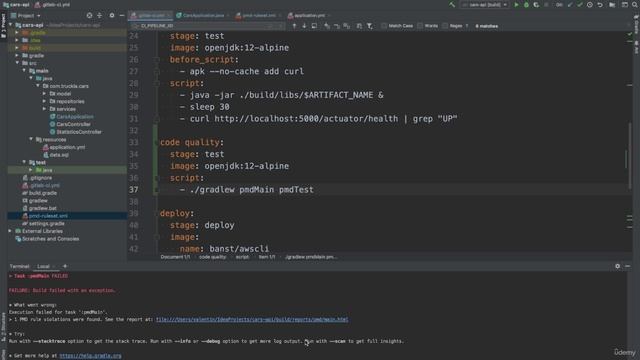Click the 'code quality' breadcrumb in editor
The width and height of the screenshot is (640, 360).
tap(212, 257)
